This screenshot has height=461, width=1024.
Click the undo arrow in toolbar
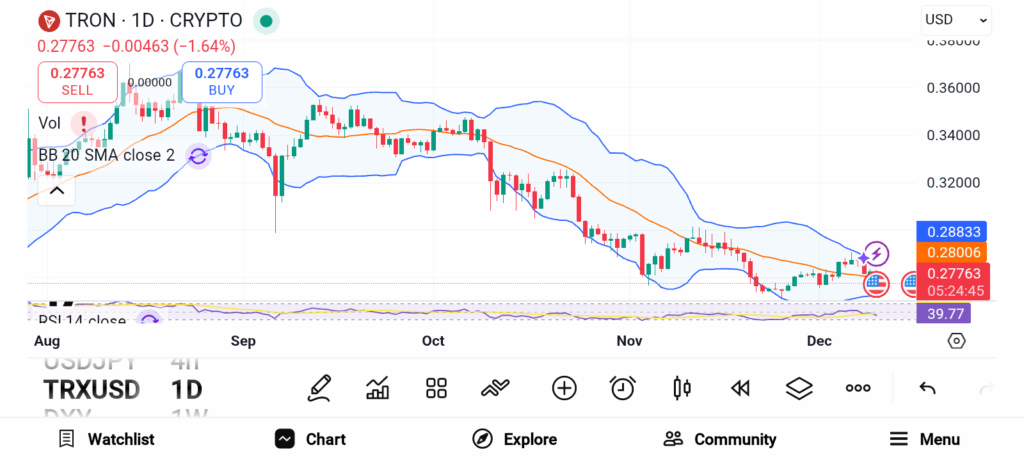927,388
